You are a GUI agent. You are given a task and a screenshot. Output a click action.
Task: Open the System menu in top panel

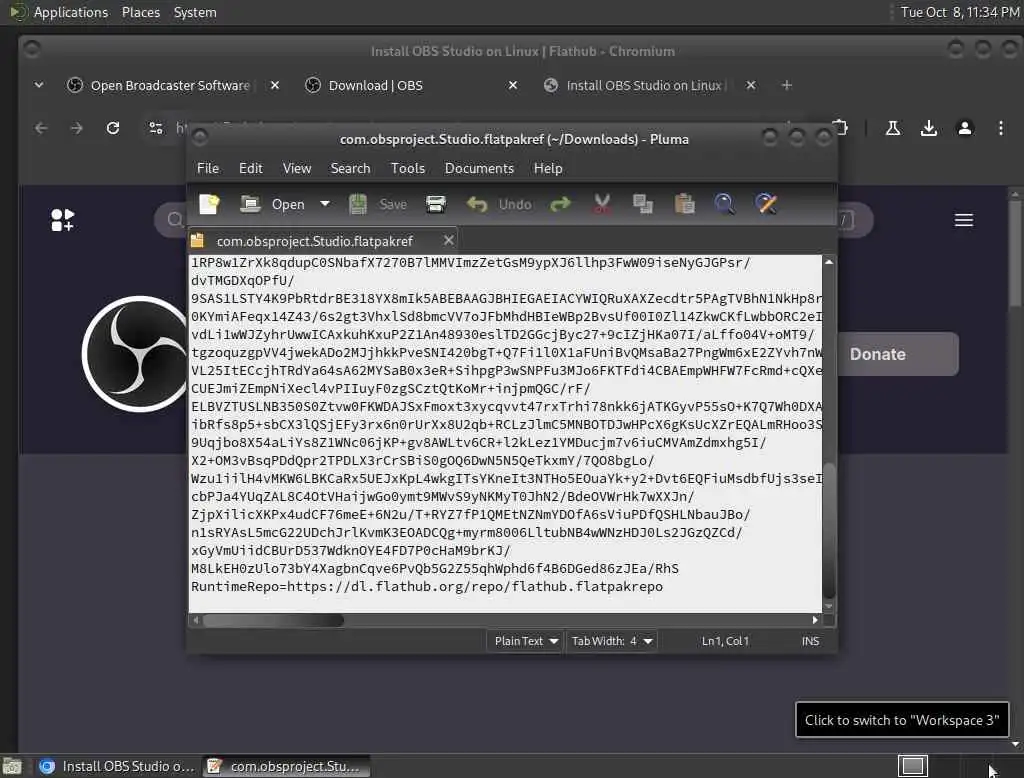coord(195,12)
